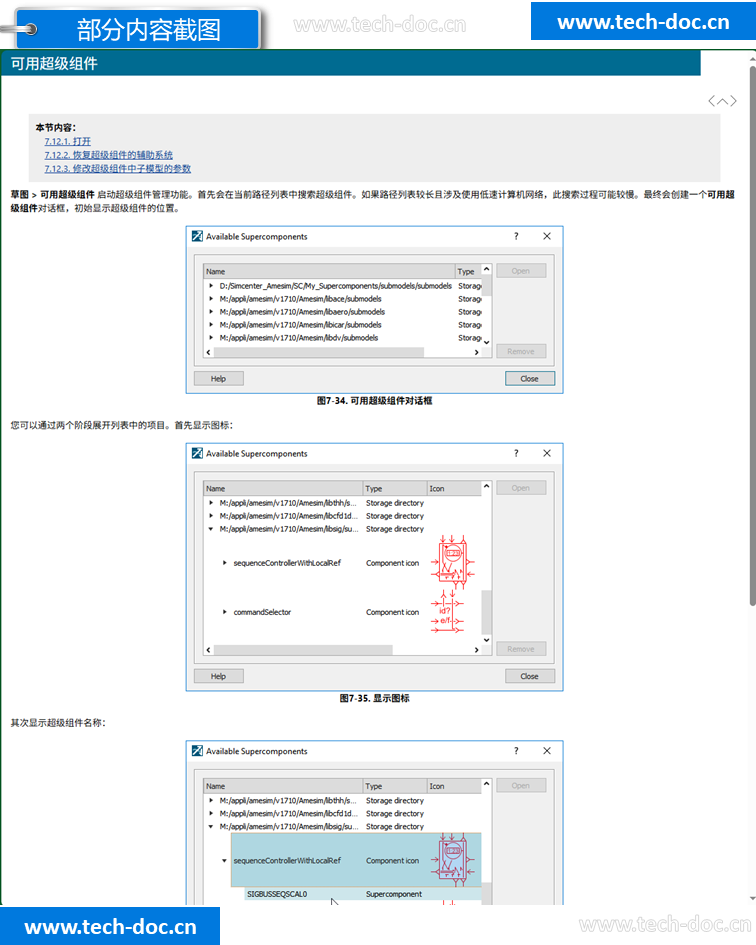Viewport: 756px width, 945px height.
Task: Click the Name column header in the first dialog
Action: coord(329,271)
